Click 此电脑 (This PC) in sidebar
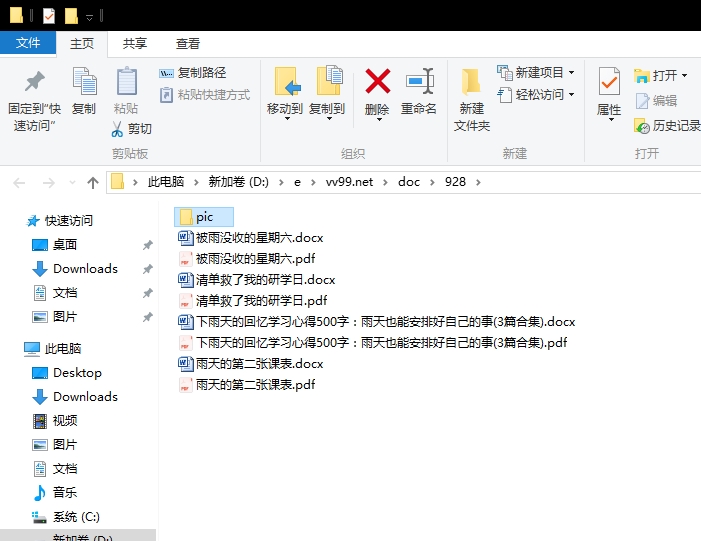The height and width of the screenshot is (541, 701). coord(52,349)
